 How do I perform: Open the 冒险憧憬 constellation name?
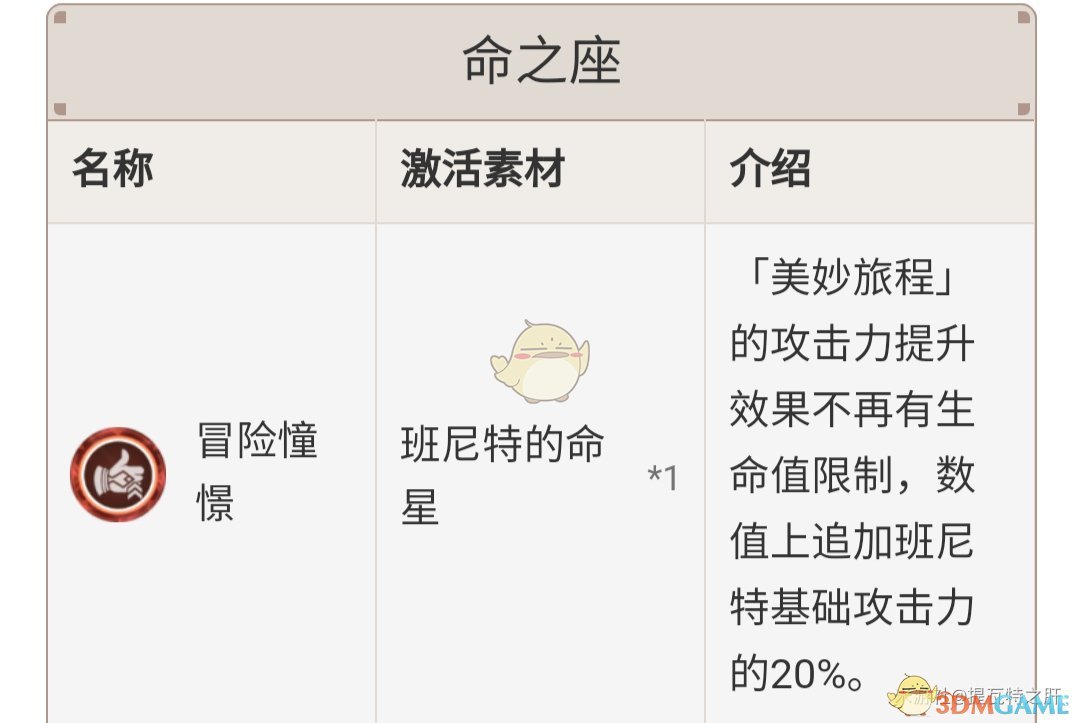(x=257, y=472)
